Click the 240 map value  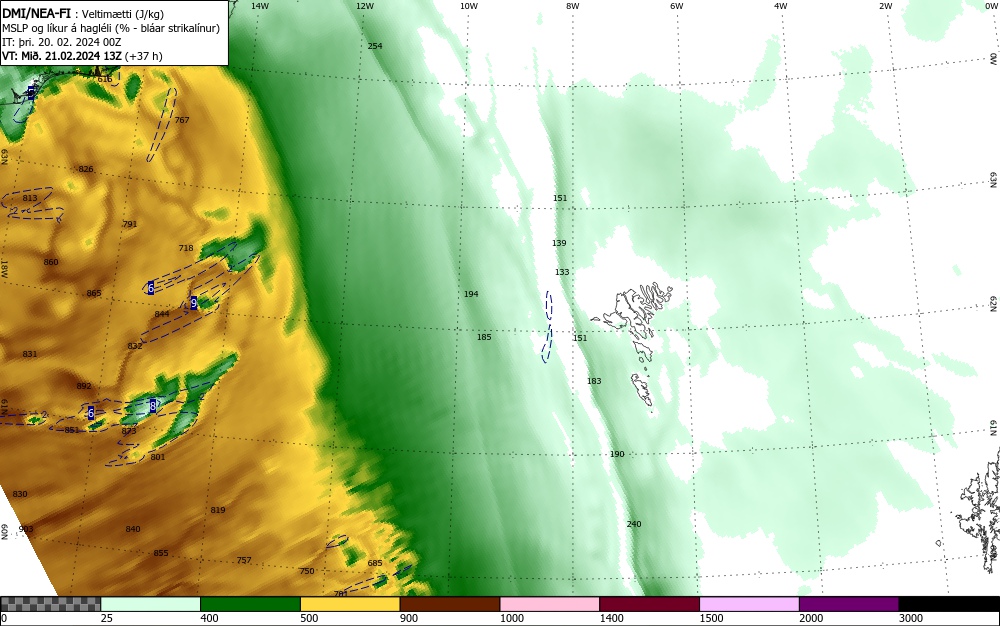pyautogui.click(x=633, y=524)
